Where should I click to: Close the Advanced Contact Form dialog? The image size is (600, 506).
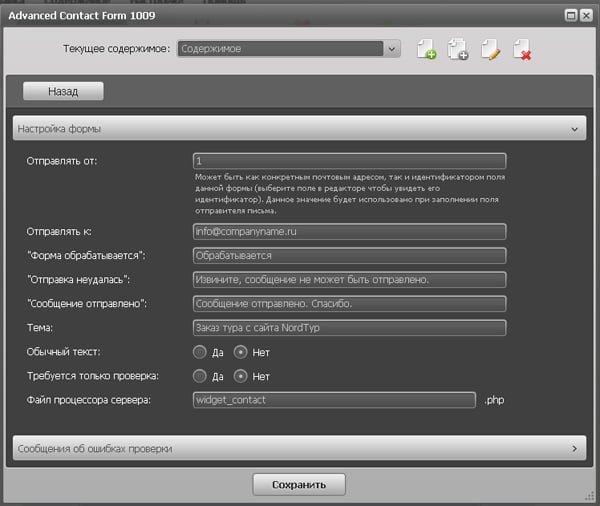(x=585, y=14)
